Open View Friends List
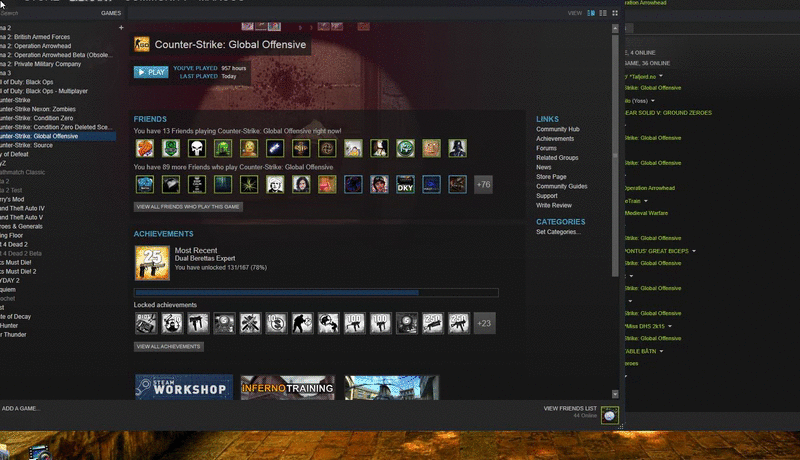Image resolution: width=800 pixels, height=460 pixels. pos(570,408)
